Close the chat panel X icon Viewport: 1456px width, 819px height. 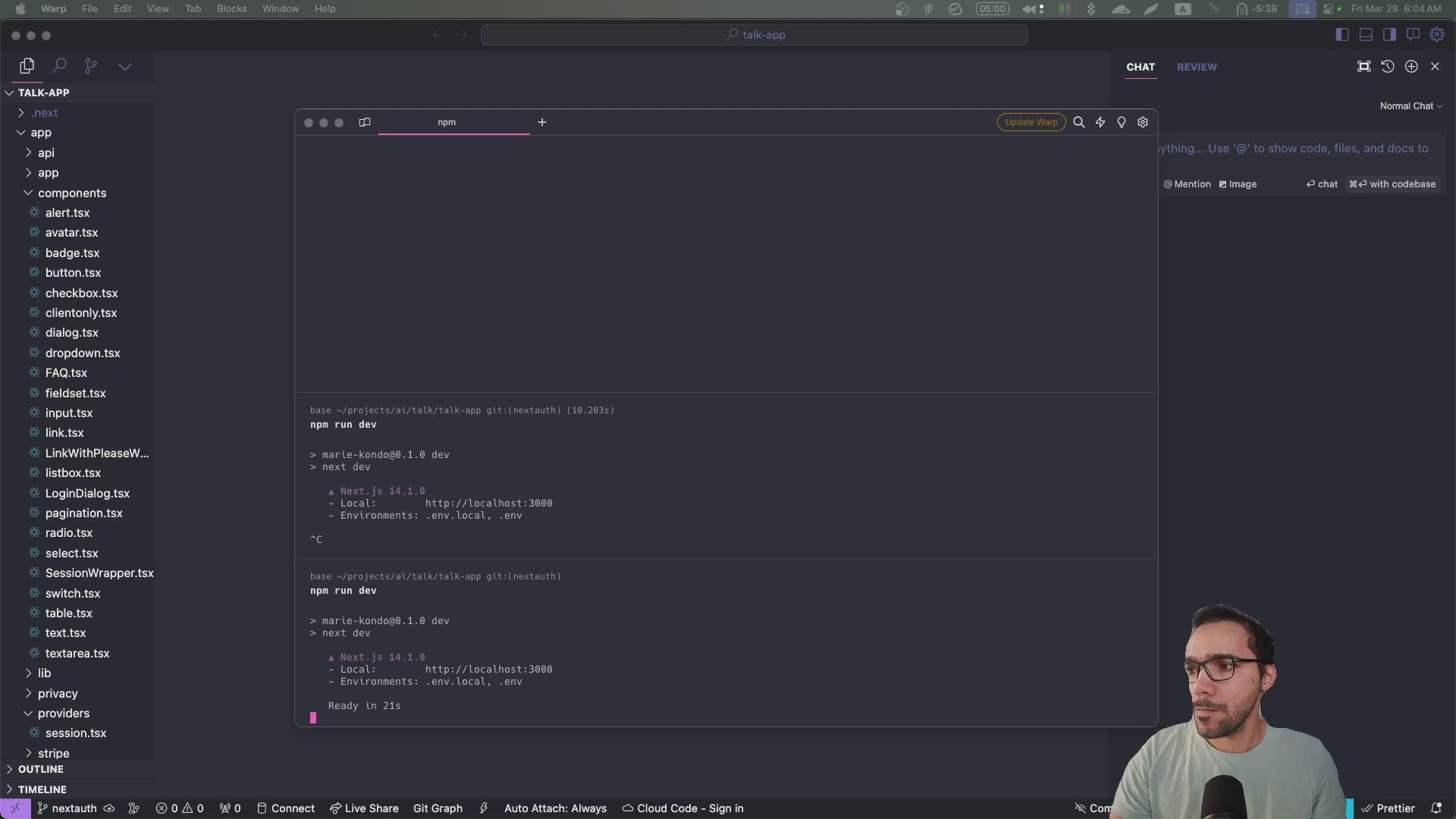pos(1435,67)
